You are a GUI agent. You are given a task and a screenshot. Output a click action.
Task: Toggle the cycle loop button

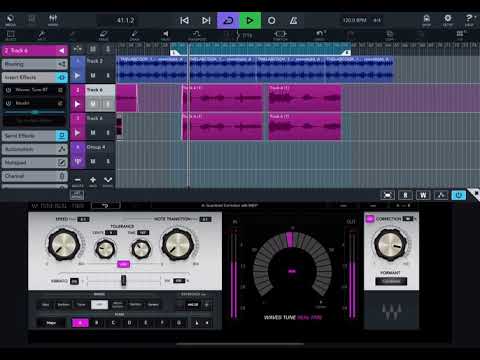pyautogui.click(x=228, y=21)
